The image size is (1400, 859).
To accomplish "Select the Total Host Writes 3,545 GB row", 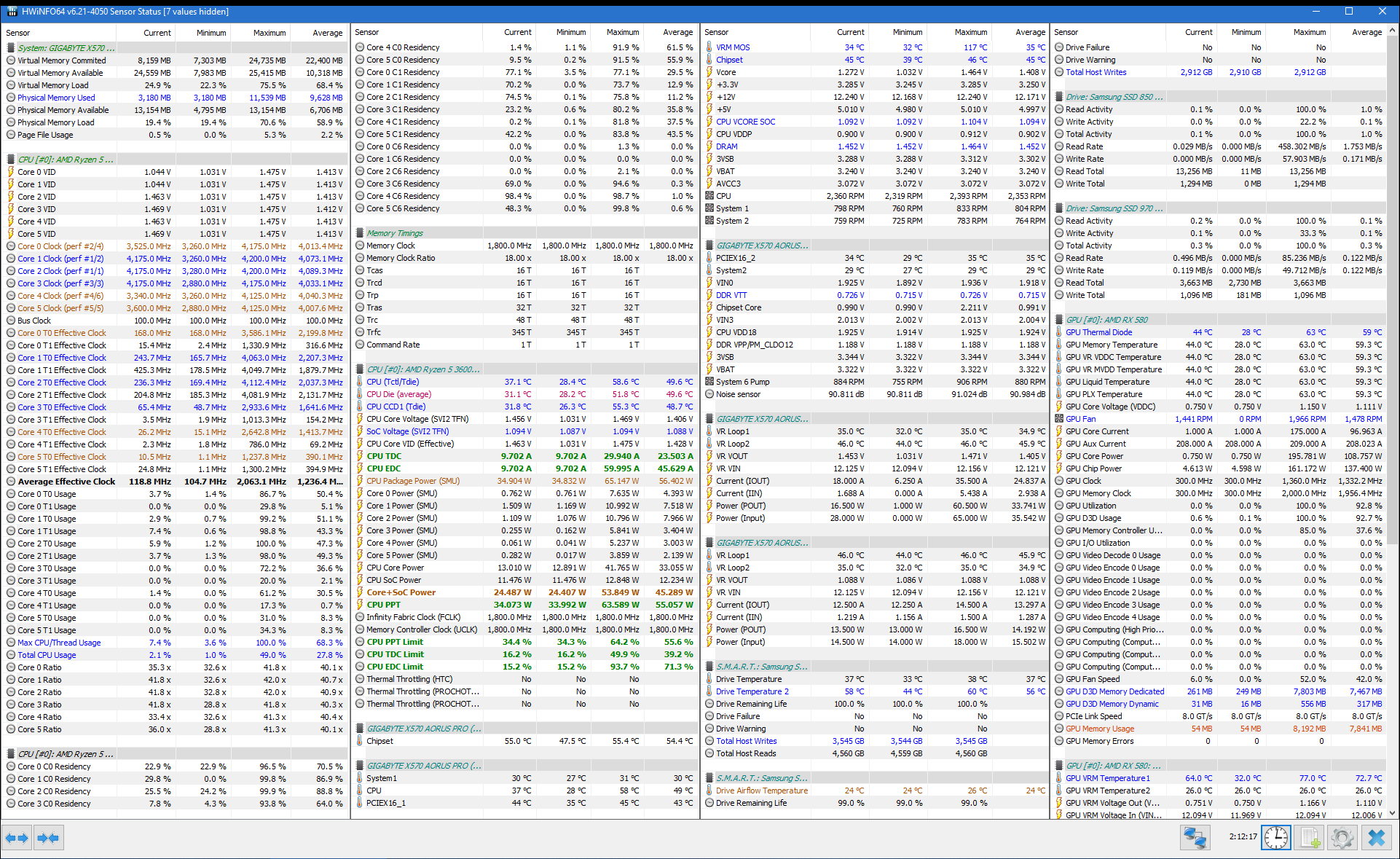I will coord(875,741).
